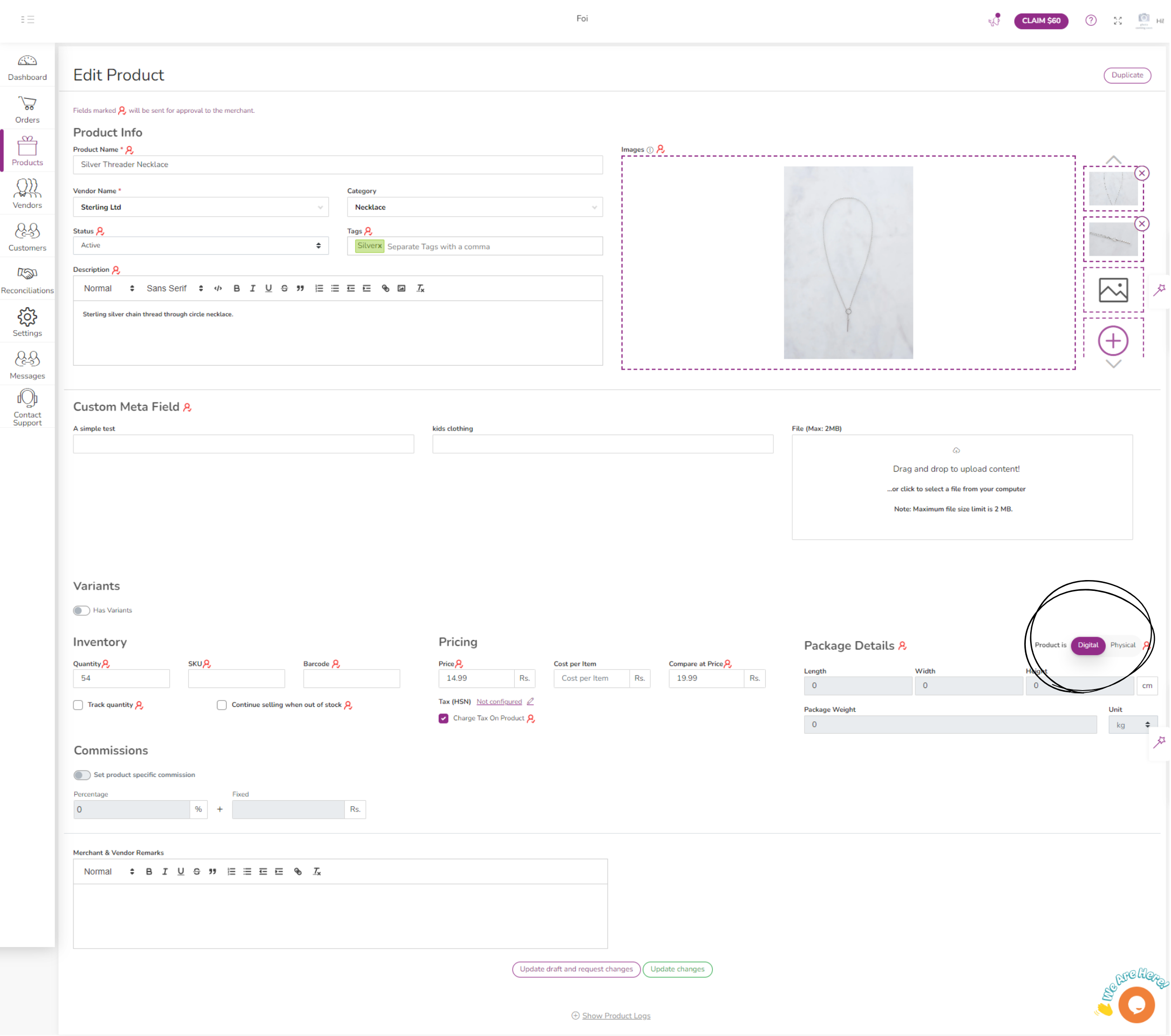Insert link in Remarks editor
Image resolution: width=1171 pixels, height=1036 pixels.
[x=298, y=872]
